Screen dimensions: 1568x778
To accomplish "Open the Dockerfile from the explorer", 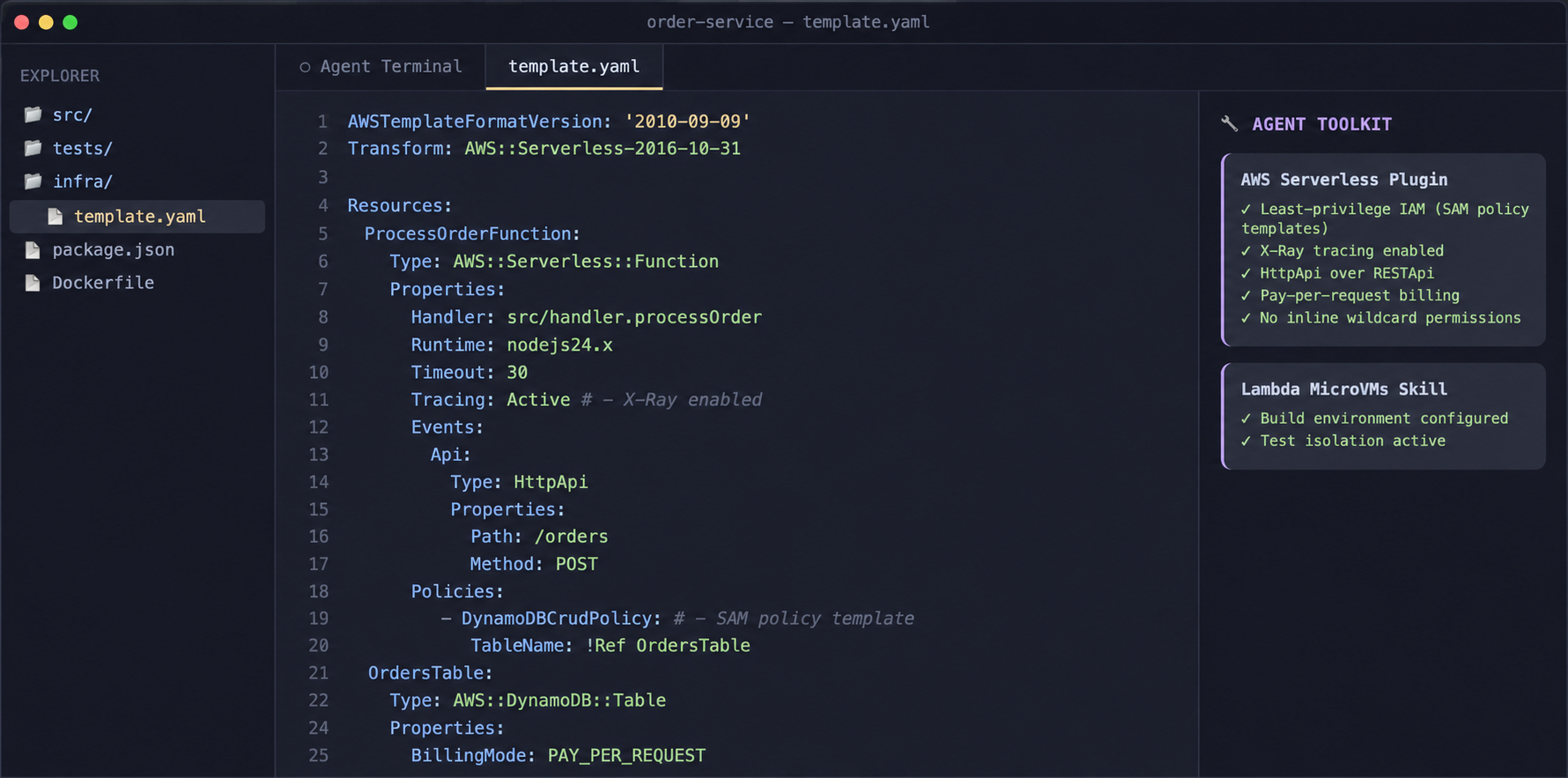I will click(137, 283).
